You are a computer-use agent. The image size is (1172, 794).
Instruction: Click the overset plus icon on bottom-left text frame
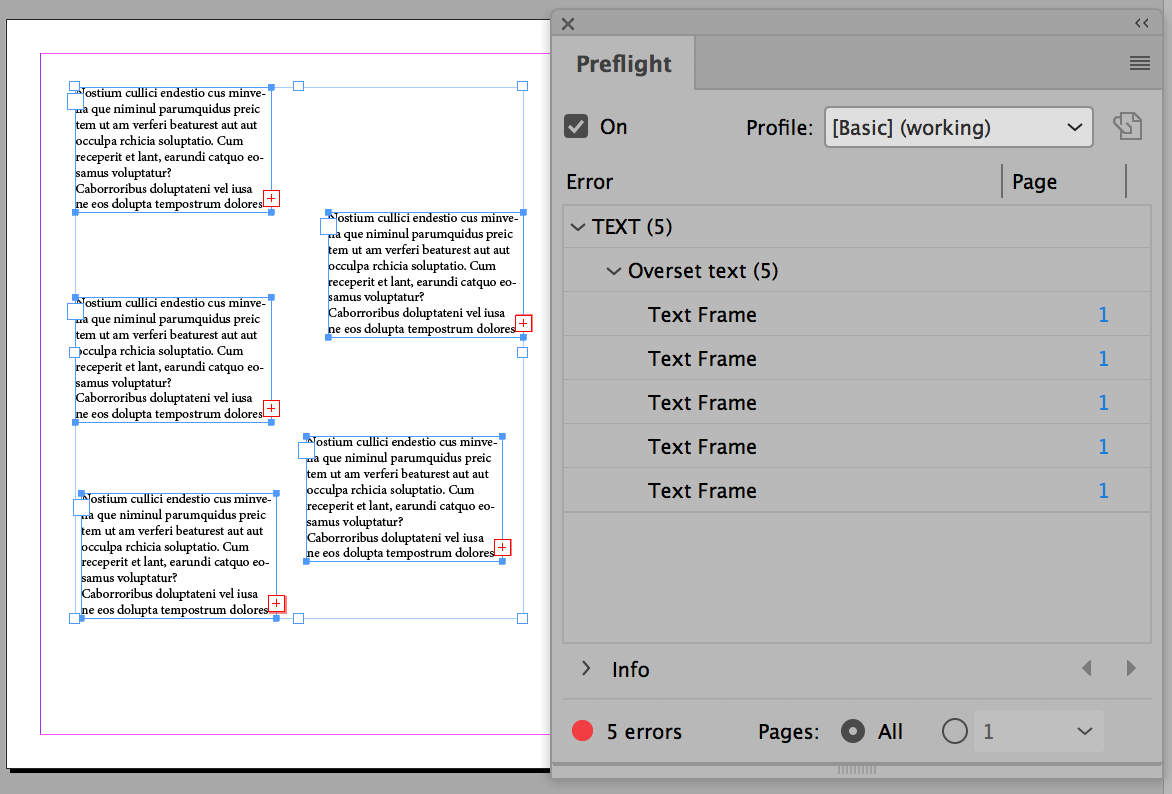pyautogui.click(x=276, y=603)
